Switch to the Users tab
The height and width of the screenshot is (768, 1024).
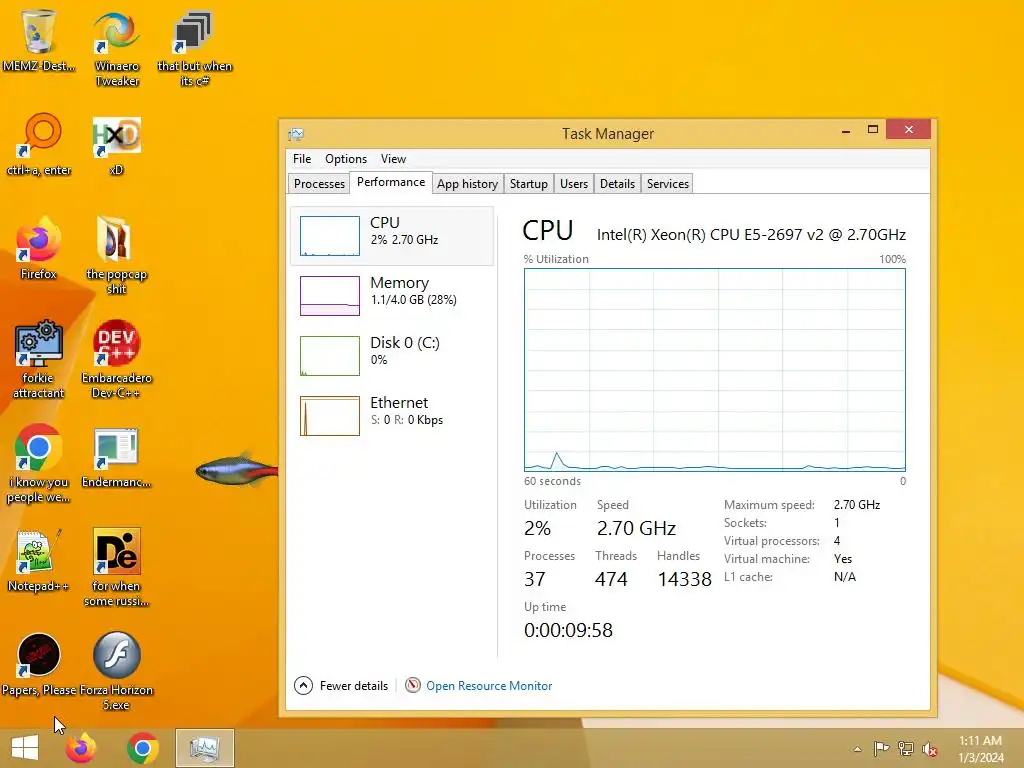(573, 184)
